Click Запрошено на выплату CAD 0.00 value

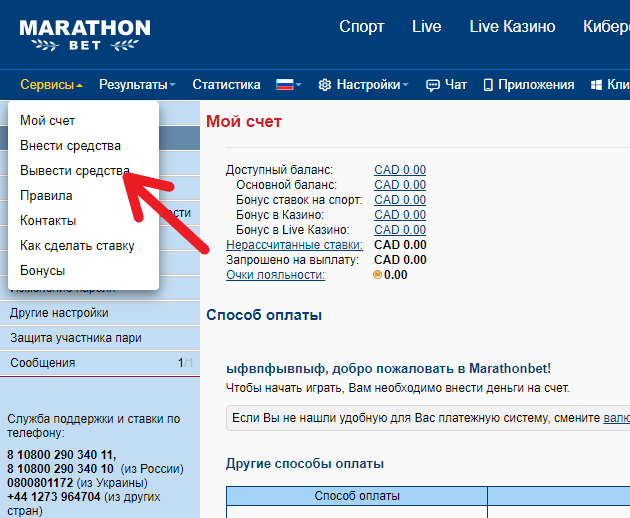(x=400, y=260)
